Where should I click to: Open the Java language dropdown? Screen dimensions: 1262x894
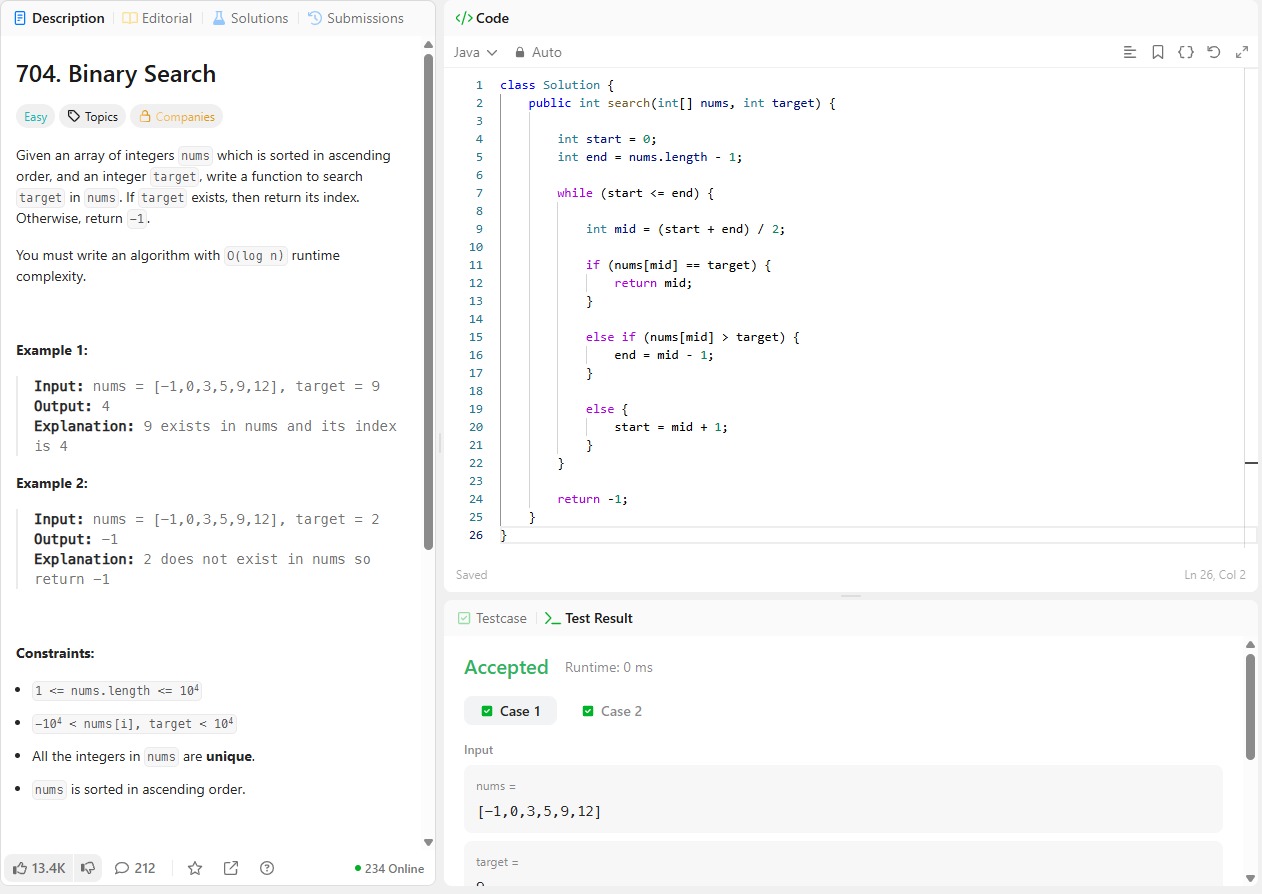point(475,52)
